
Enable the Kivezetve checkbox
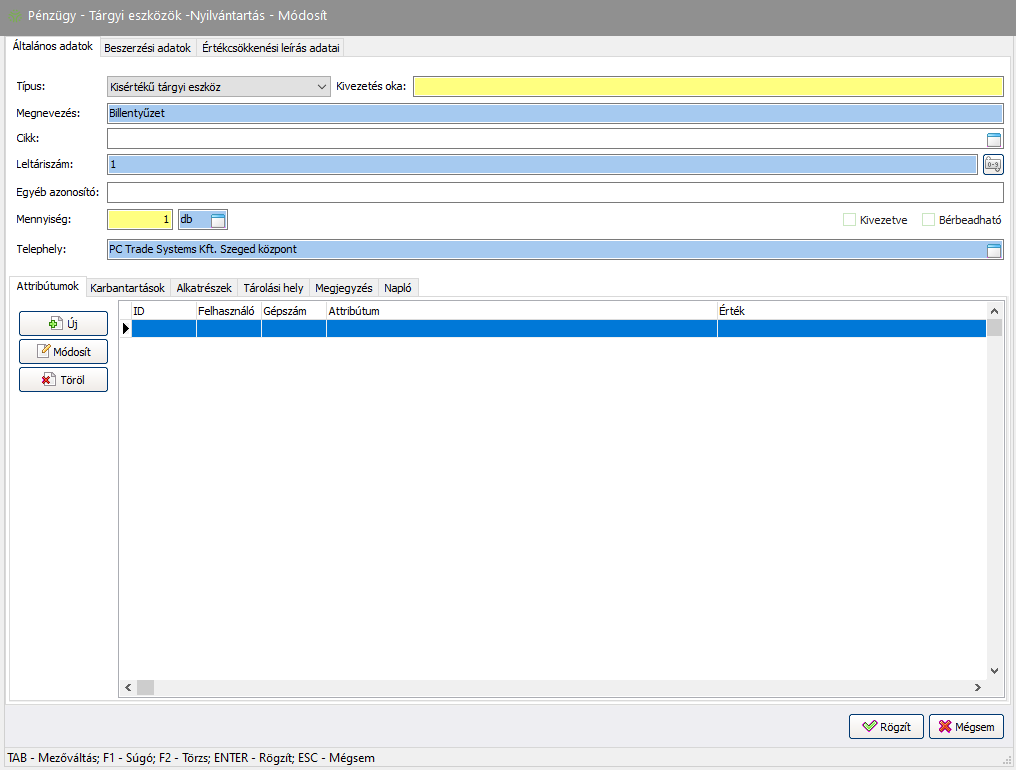pyautogui.click(x=850, y=220)
